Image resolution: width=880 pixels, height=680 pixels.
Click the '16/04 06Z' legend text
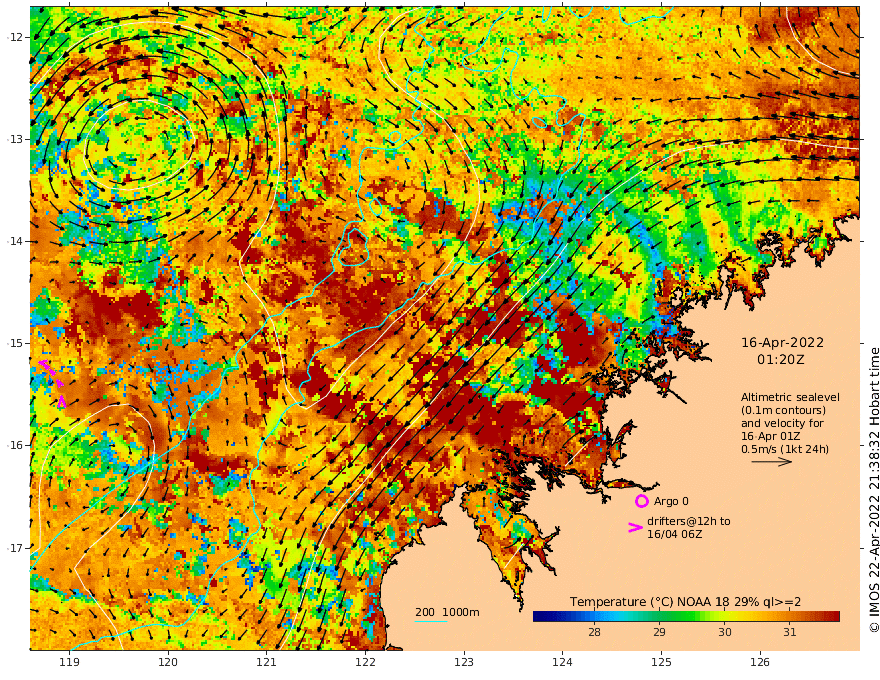tap(674, 534)
